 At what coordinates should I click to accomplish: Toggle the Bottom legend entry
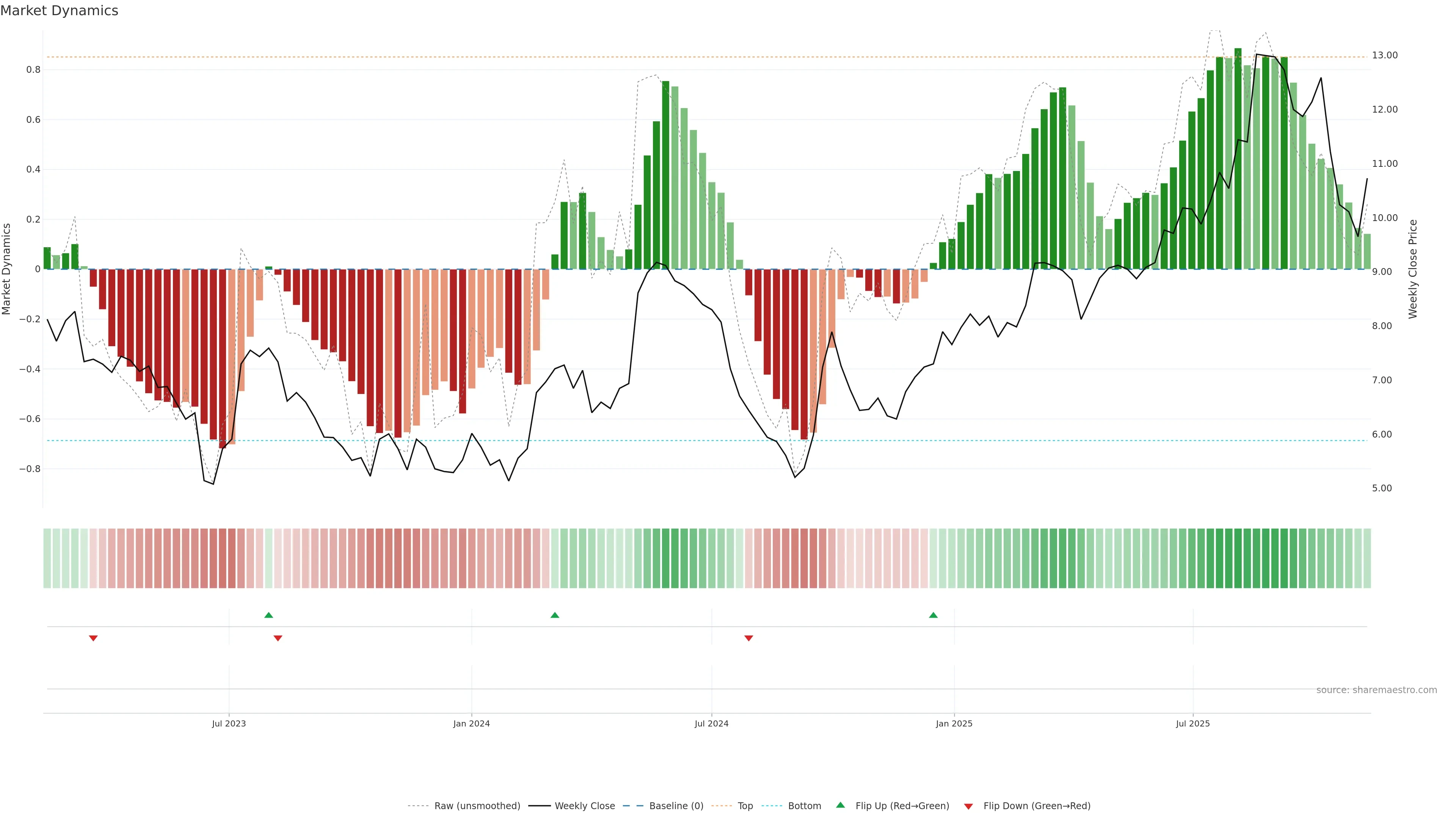(x=804, y=806)
